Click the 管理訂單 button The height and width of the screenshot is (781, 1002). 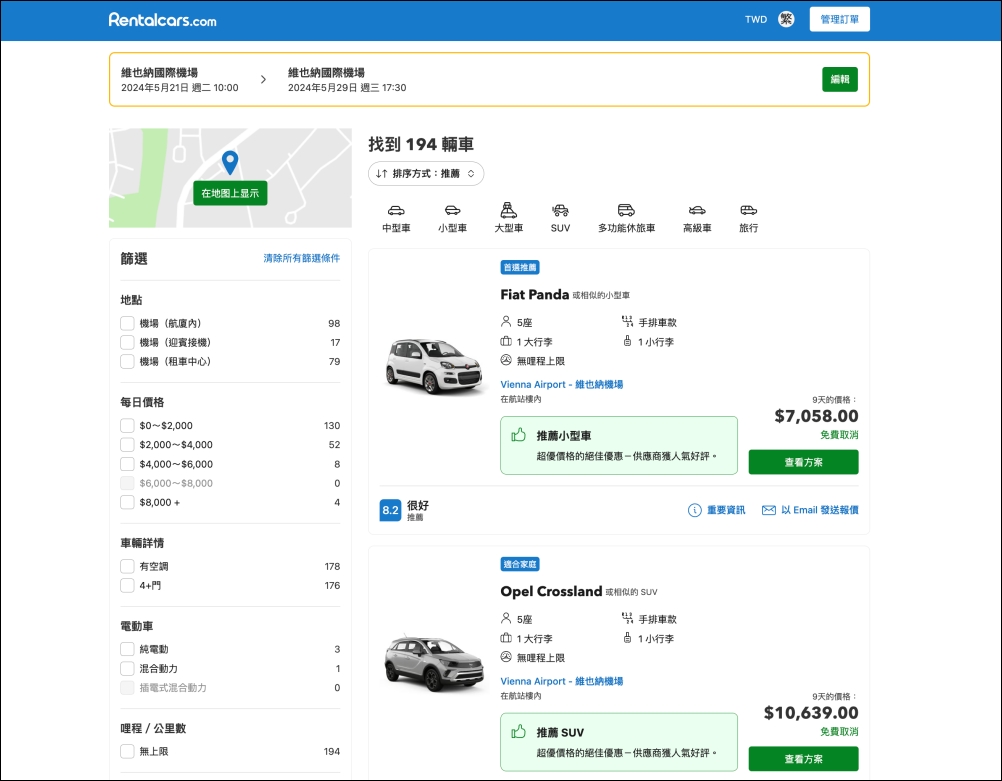coord(840,19)
